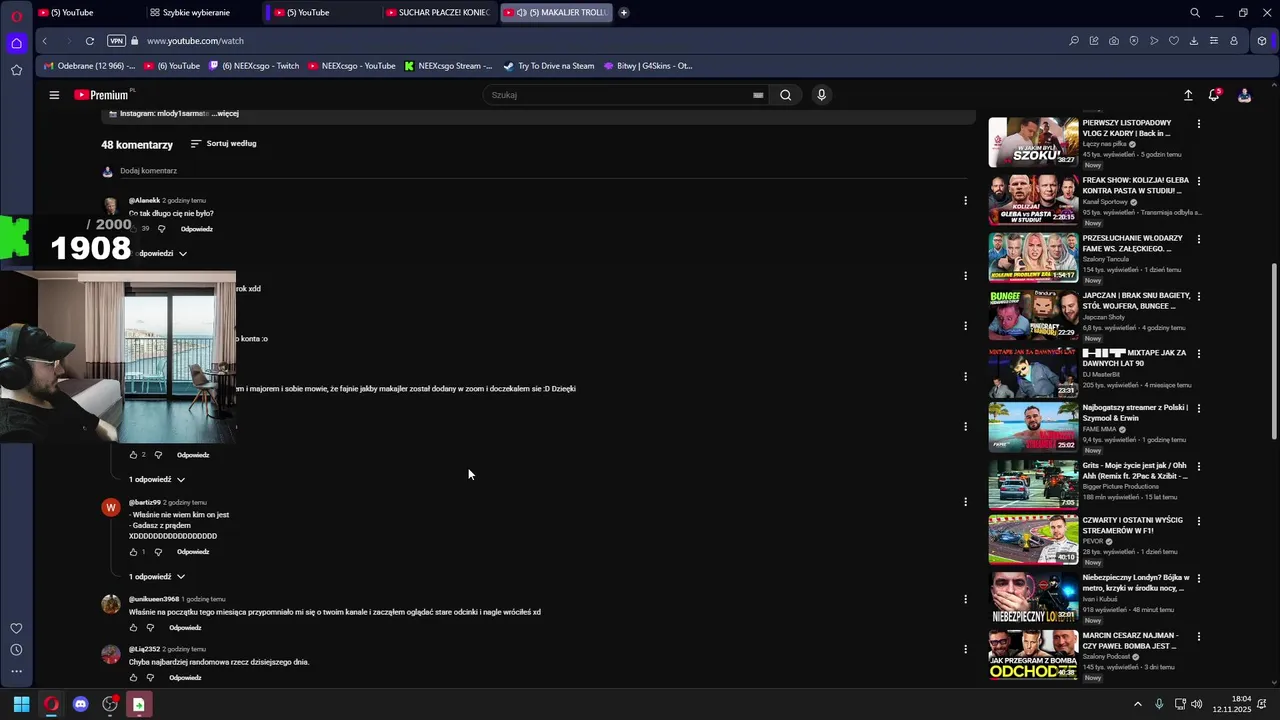Reload the page with the browser refresh icon

pos(90,41)
